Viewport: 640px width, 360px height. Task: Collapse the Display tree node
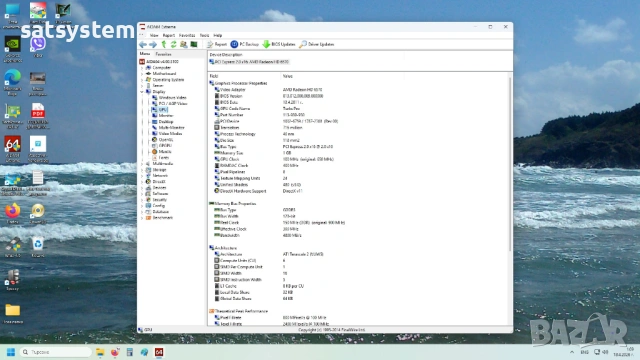tap(142, 92)
